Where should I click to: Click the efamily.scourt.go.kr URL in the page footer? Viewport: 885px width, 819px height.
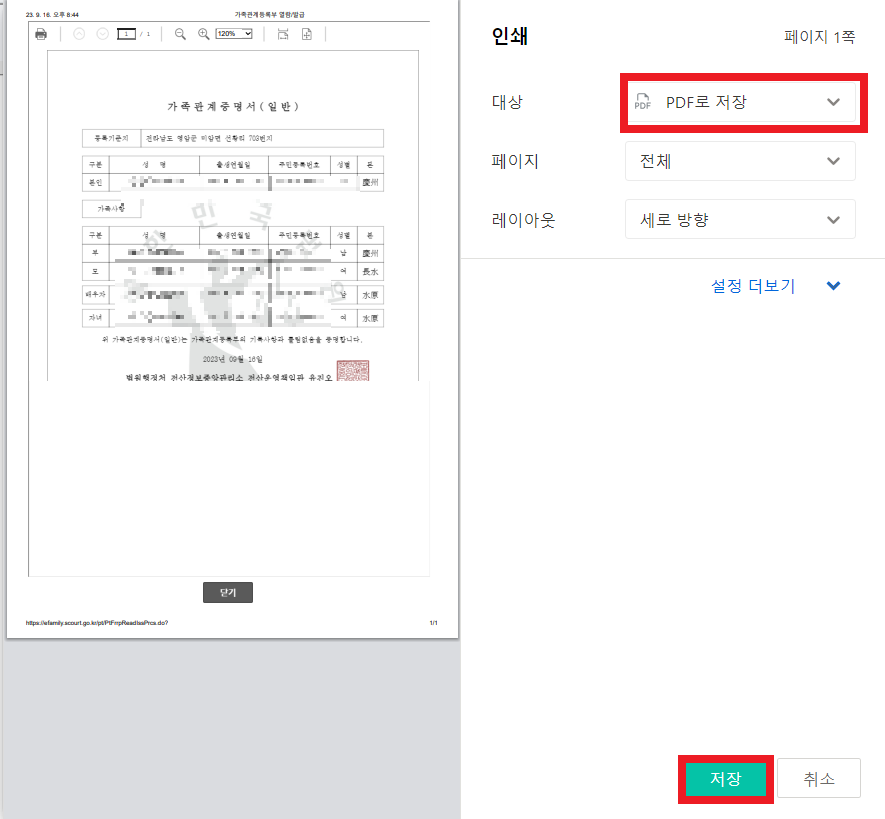pyautogui.click(x=97, y=623)
